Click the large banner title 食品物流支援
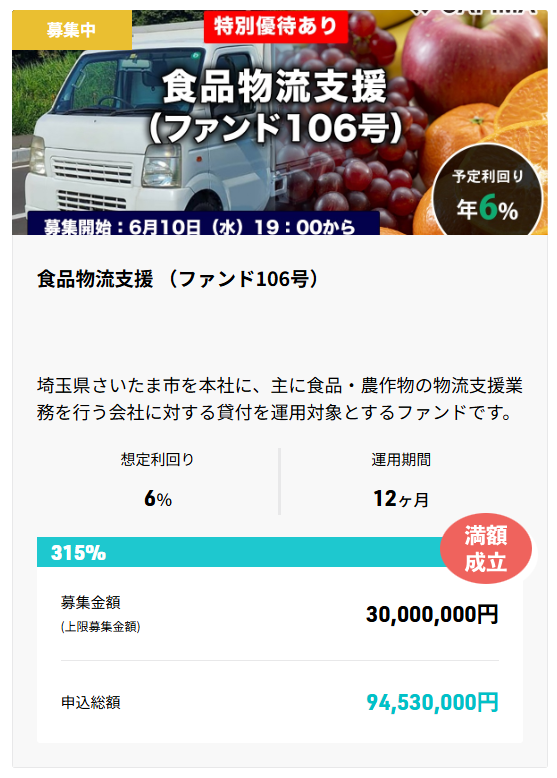 click(275, 87)
